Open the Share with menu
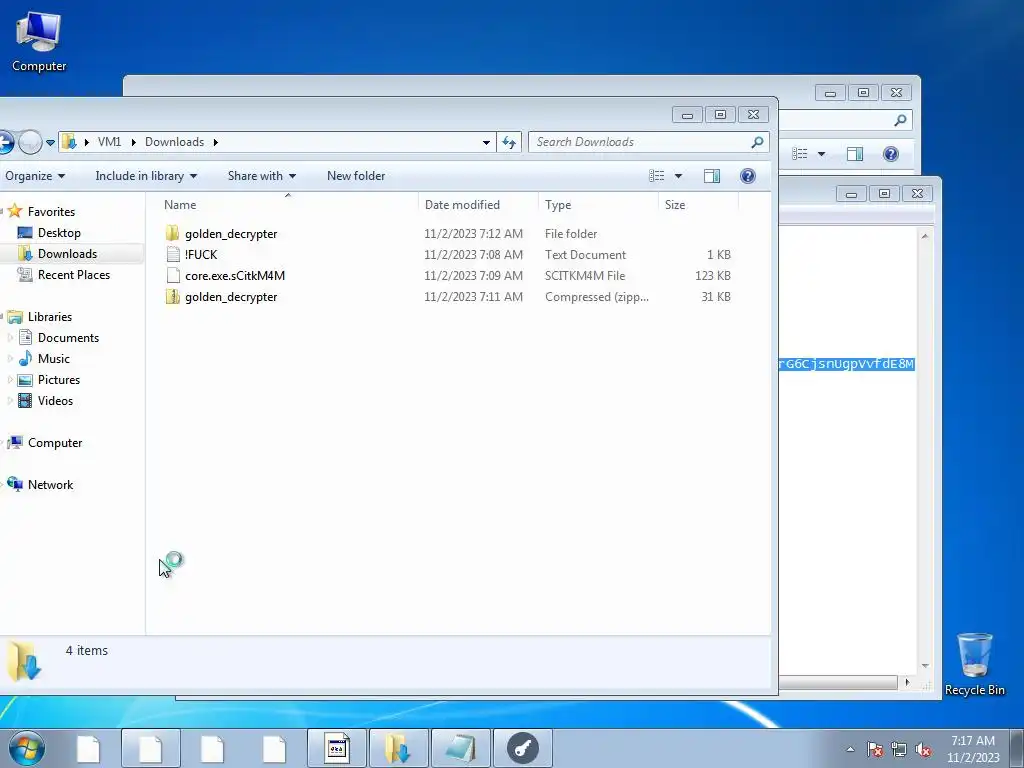The height and width of the screenshot is (768, 1024). pos(261,176)
